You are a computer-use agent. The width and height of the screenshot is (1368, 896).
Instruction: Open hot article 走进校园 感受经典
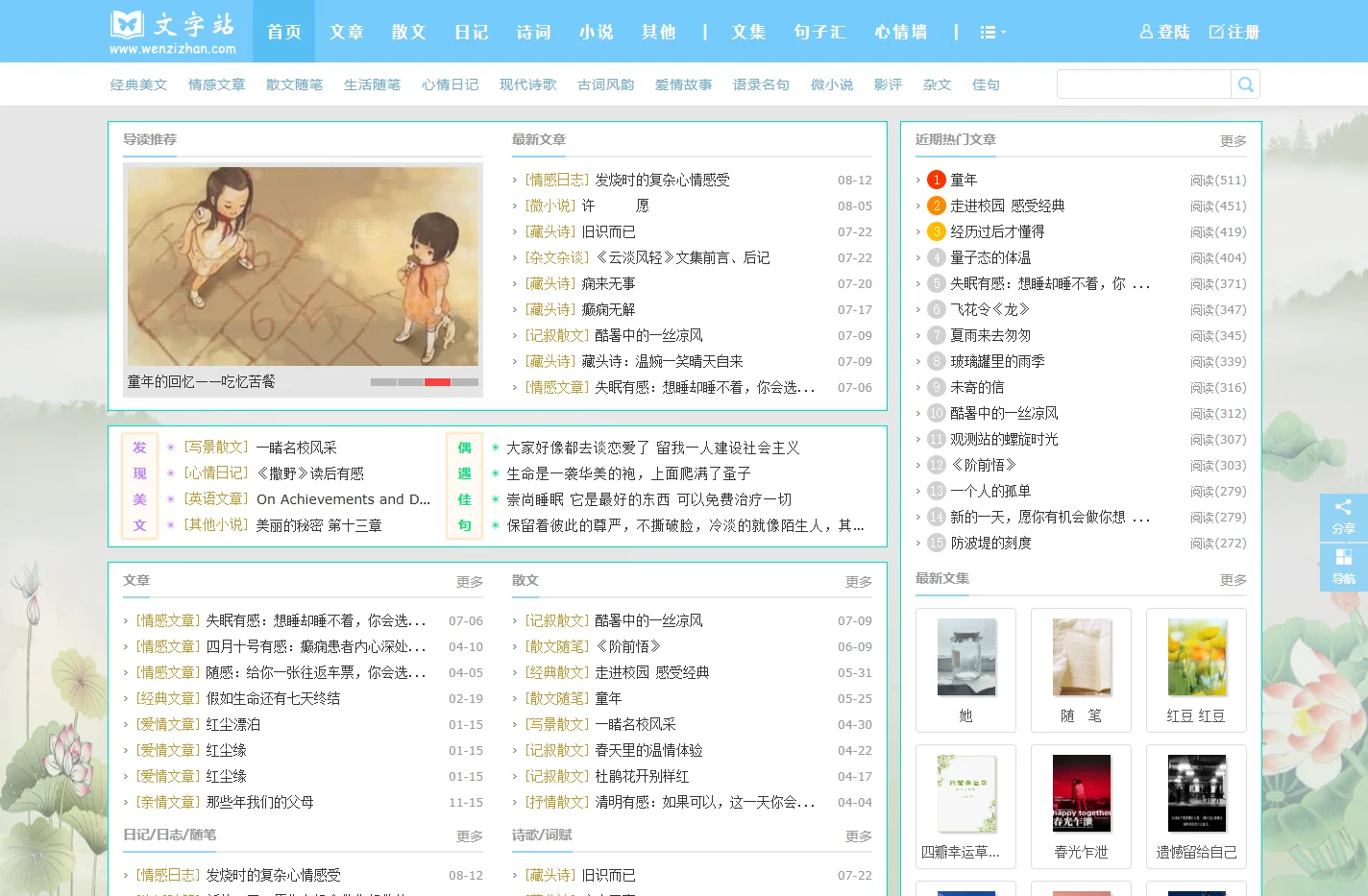pos(1008,206)
